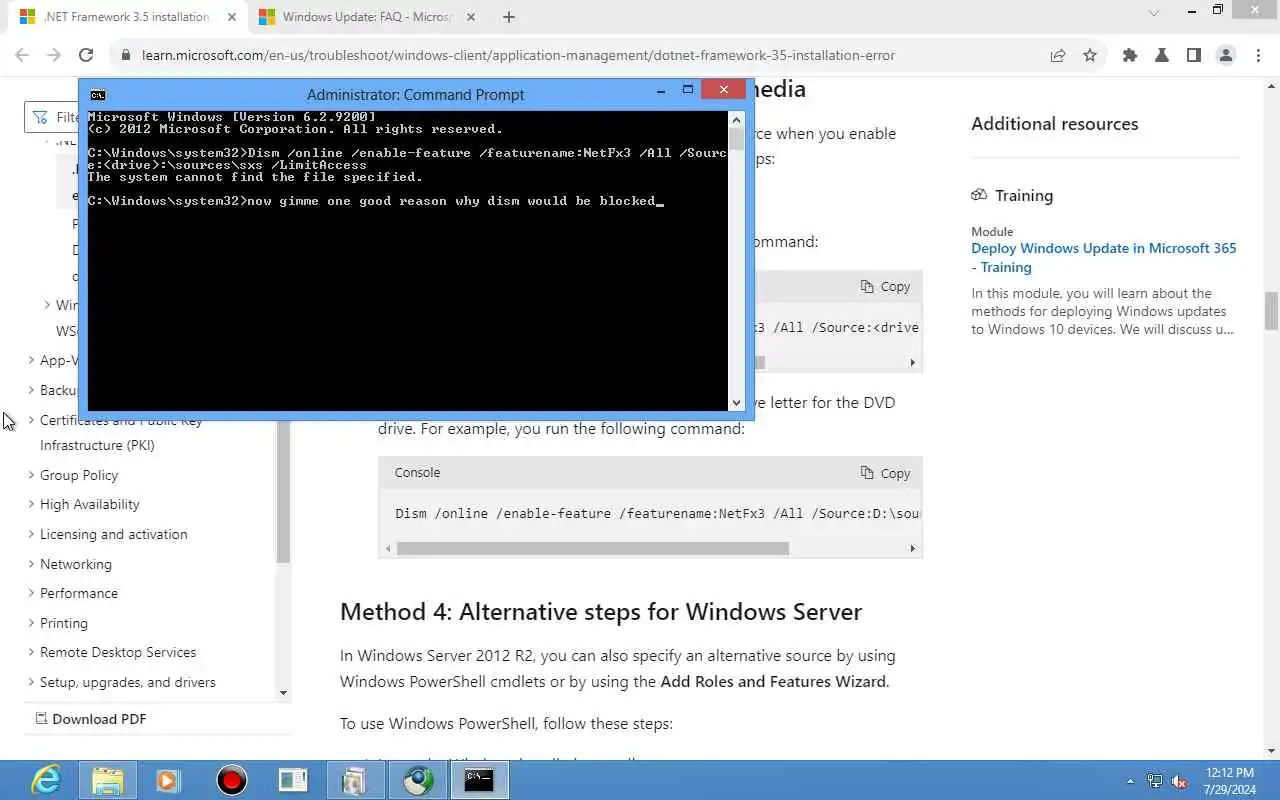Close the .NET Framework 3.5 tab
Viewport: 1280px width, 800px height.
point(231,17)
